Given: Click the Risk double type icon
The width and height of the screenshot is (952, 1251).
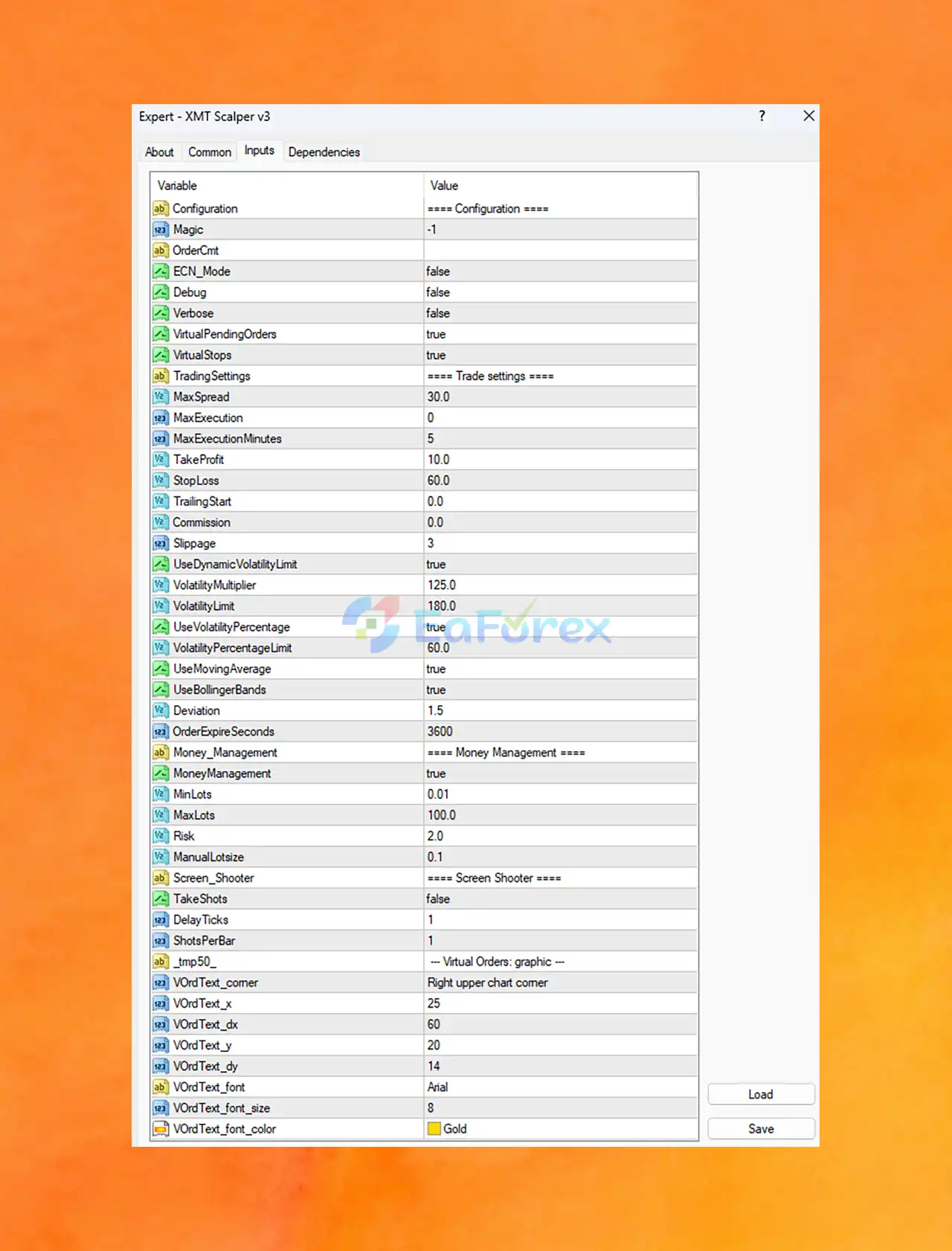Looking at the screenshot, I should click(x=160, y=836).
